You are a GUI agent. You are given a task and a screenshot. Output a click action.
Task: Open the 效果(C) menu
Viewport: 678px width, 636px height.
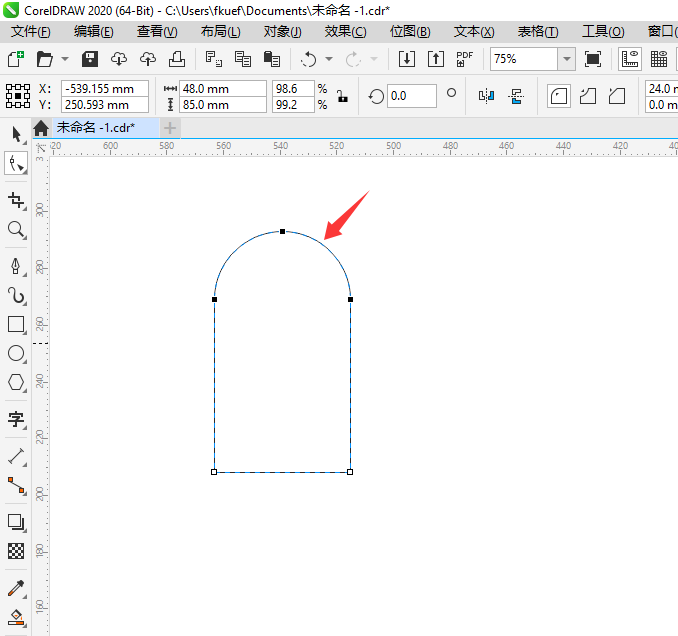[345, 32]
